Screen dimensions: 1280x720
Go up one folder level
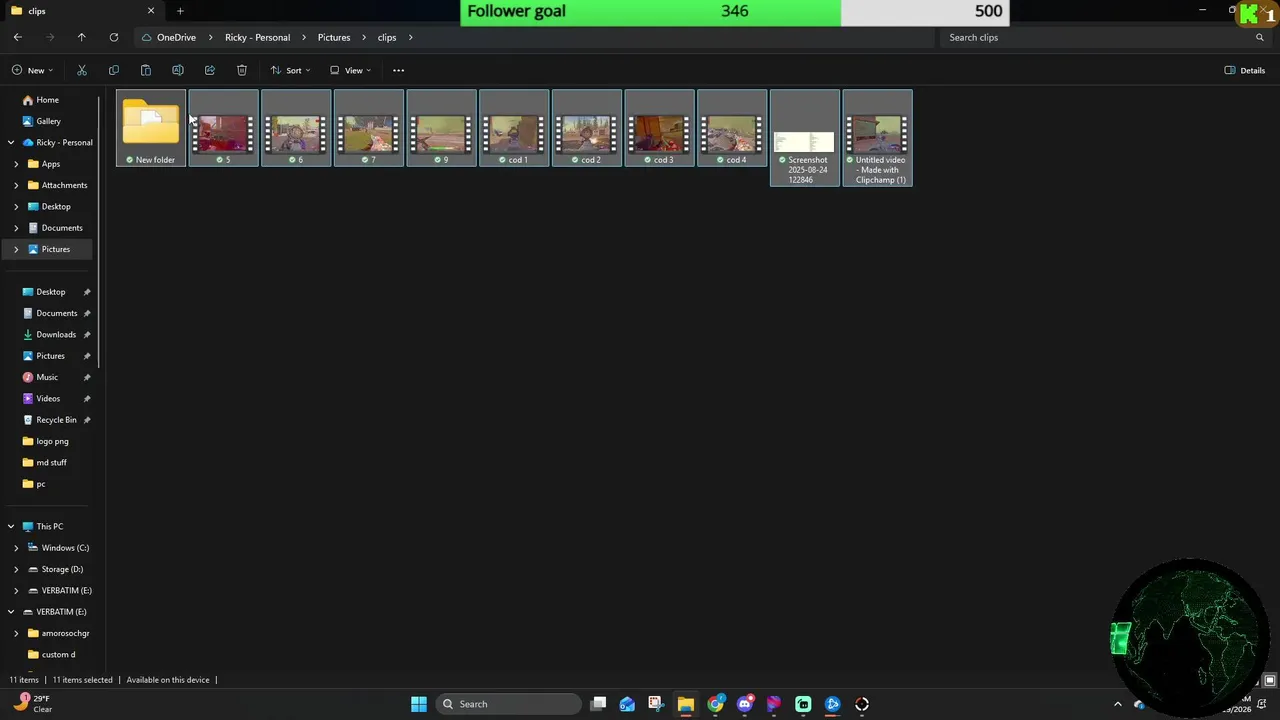coord(82,37)
